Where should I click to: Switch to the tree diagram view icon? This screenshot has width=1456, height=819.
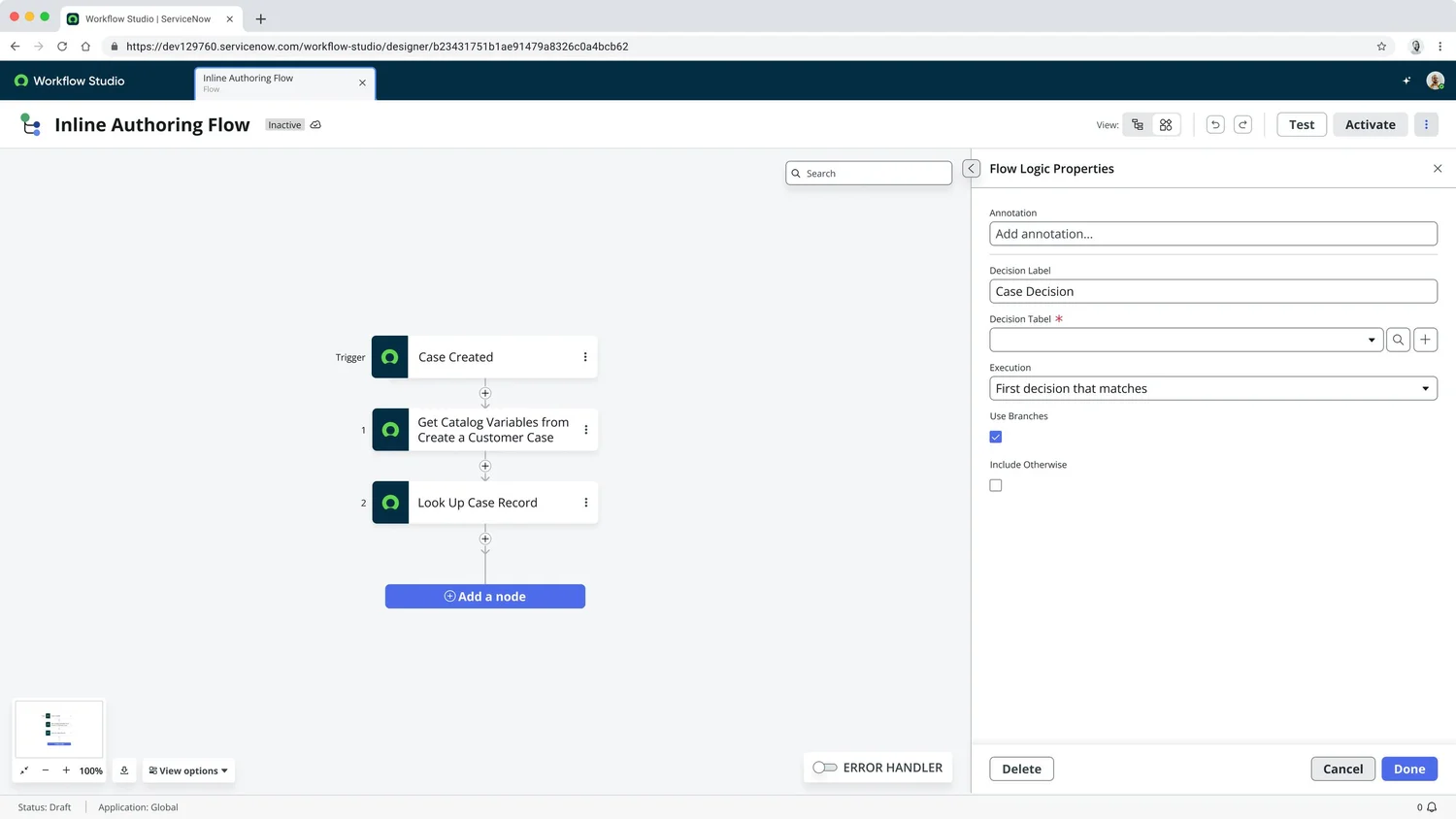(1138, 124)
